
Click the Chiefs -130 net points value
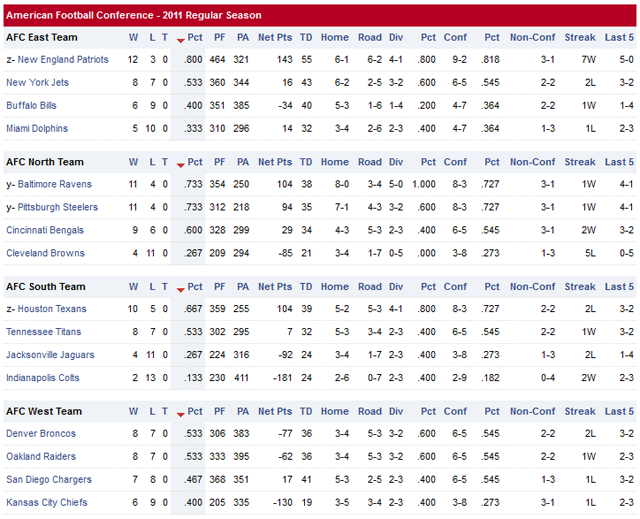[282, 502]
